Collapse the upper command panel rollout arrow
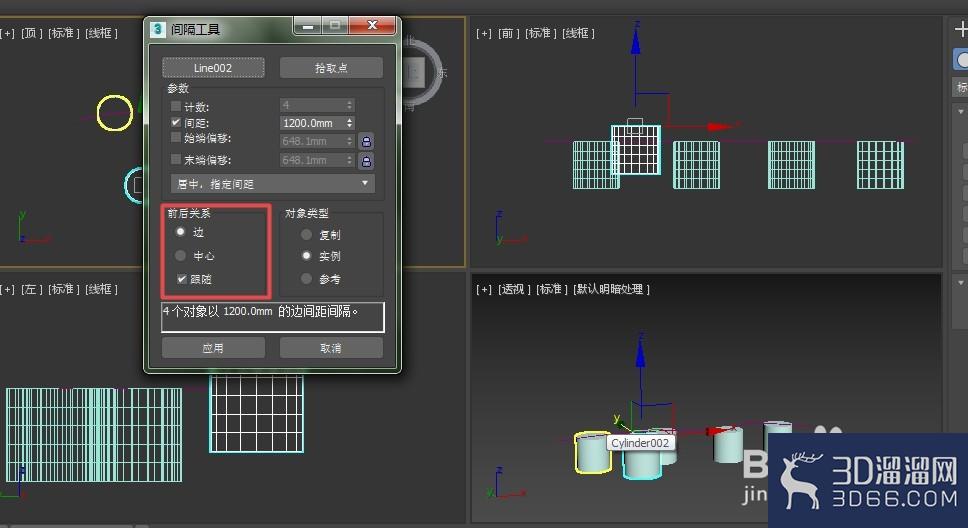The height and width of the screenshot is (528, 968). click(x=961, y=112)
